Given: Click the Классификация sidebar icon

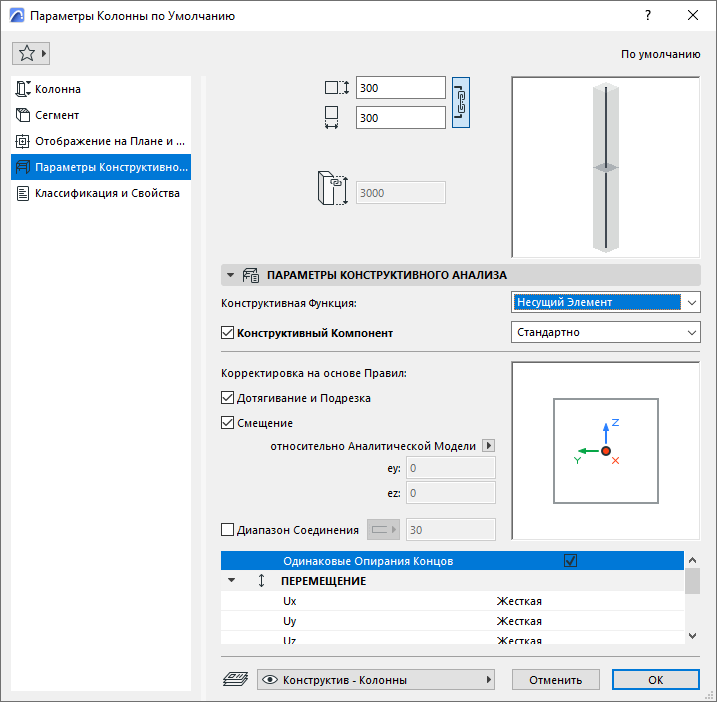Looking at the screenshot, I should tap(23, 193).
